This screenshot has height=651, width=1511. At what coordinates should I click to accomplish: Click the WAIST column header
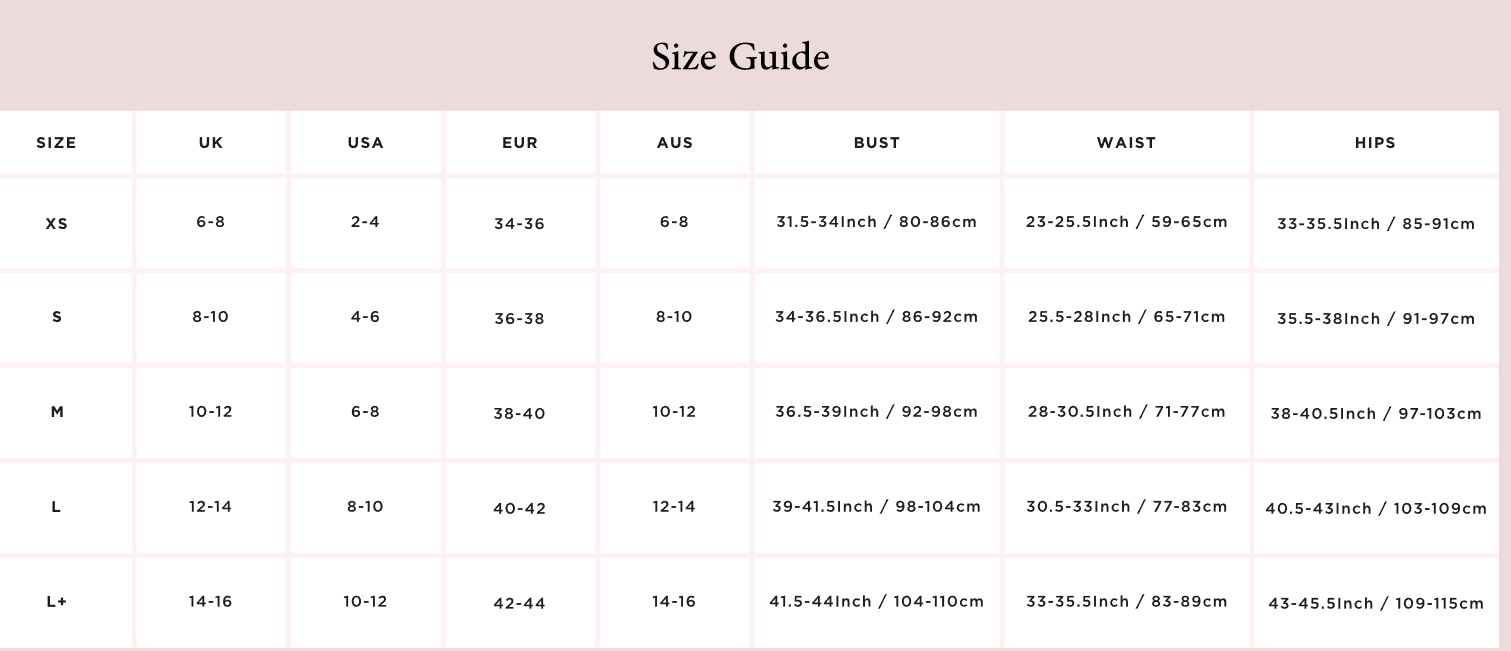[x=1126, y=143]
